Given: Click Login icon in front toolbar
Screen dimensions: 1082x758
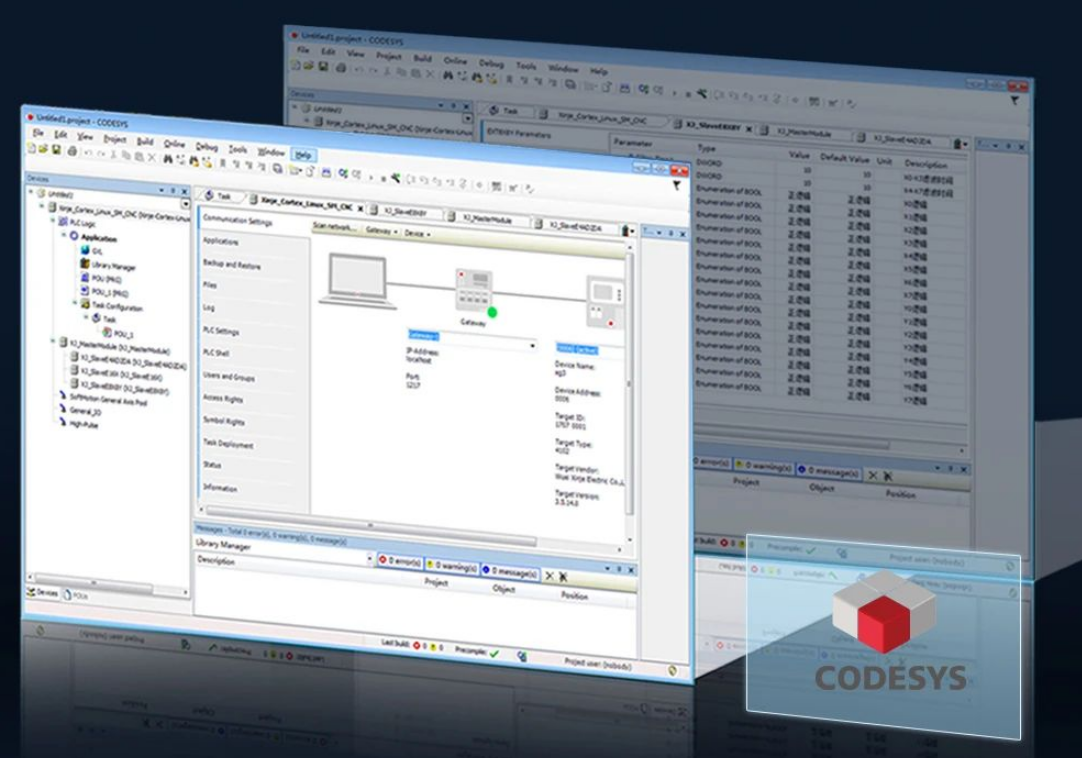Looking at the screenshot, I should tap(343, 173).
